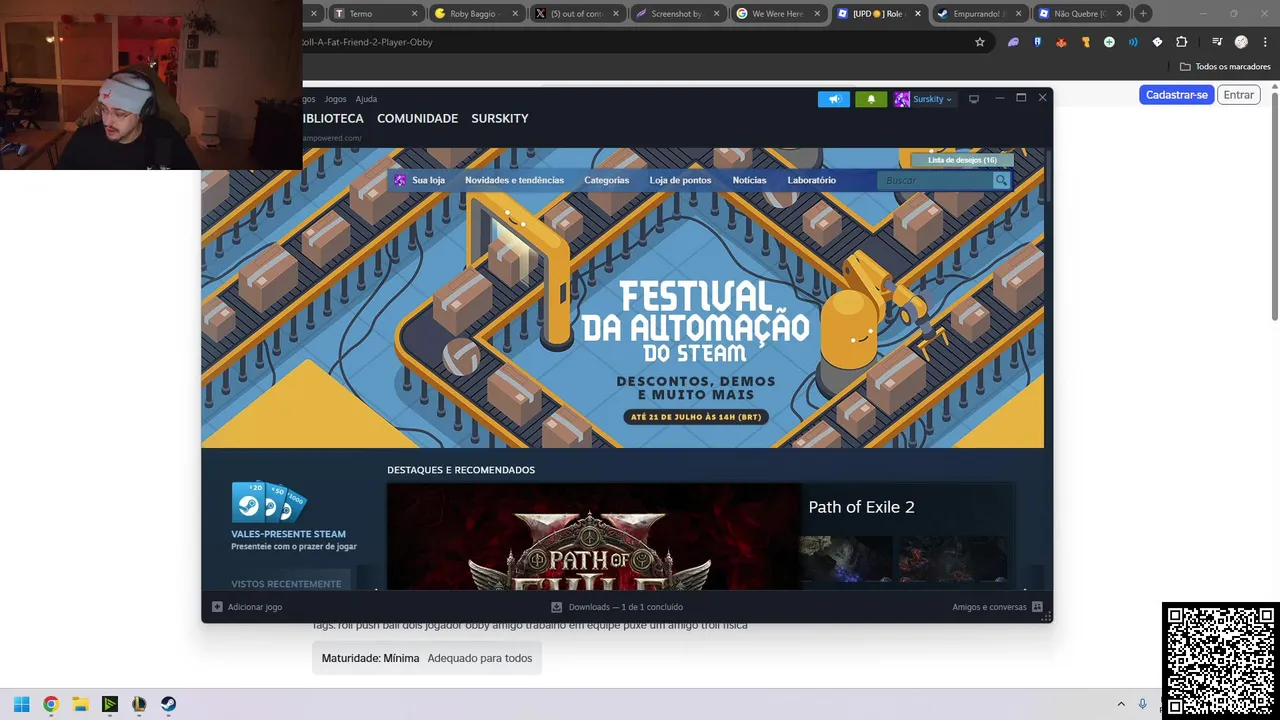The image size is (1280, 720).
Task: Go to Loja de pontos
Action: pos(680,180)
